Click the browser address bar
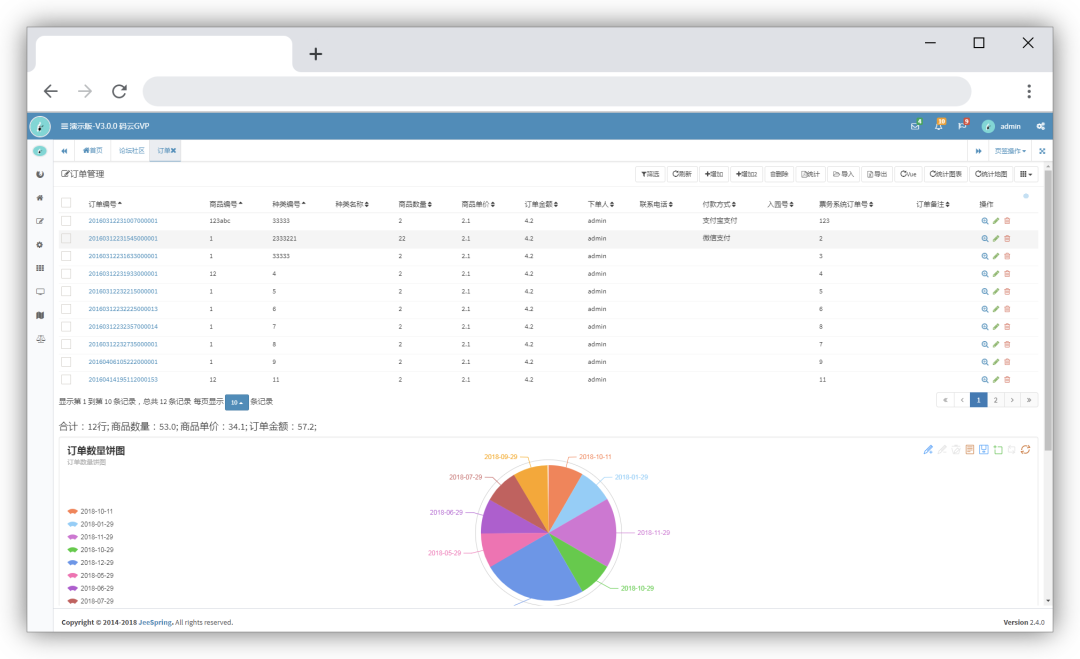 click(x=557, y=91)
